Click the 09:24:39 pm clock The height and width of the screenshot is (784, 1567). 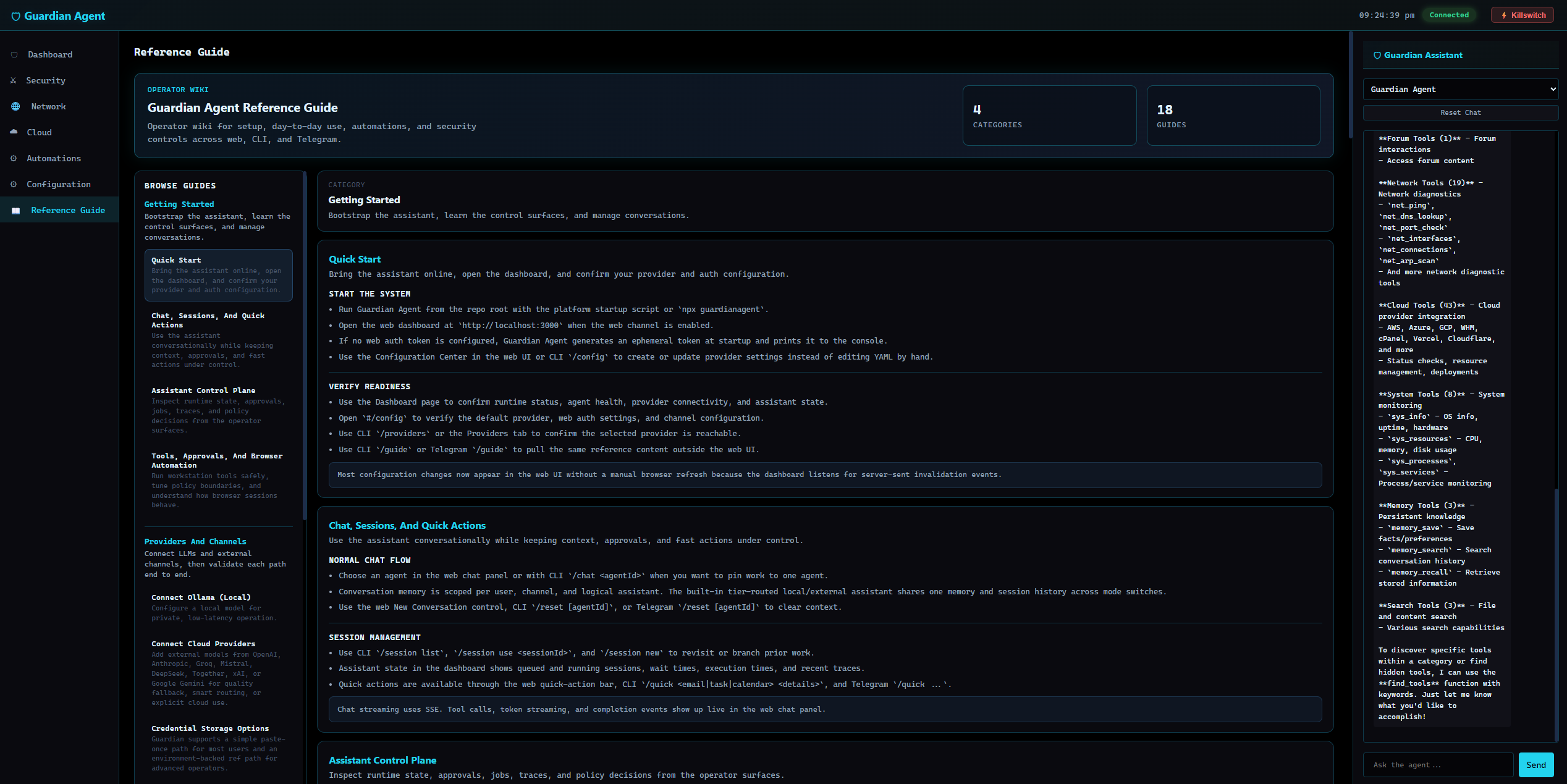coord(1387,15)
